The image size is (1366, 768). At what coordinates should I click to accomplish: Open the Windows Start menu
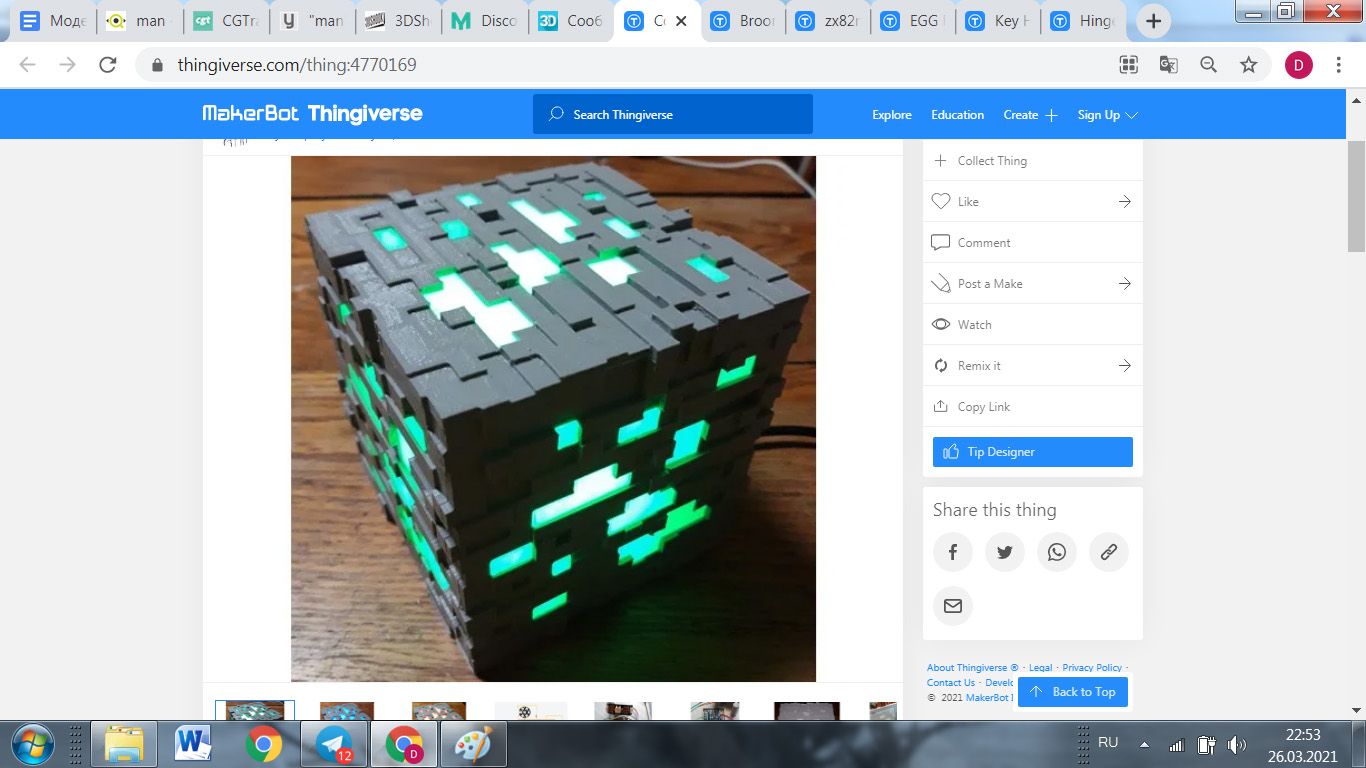point(35,745)
